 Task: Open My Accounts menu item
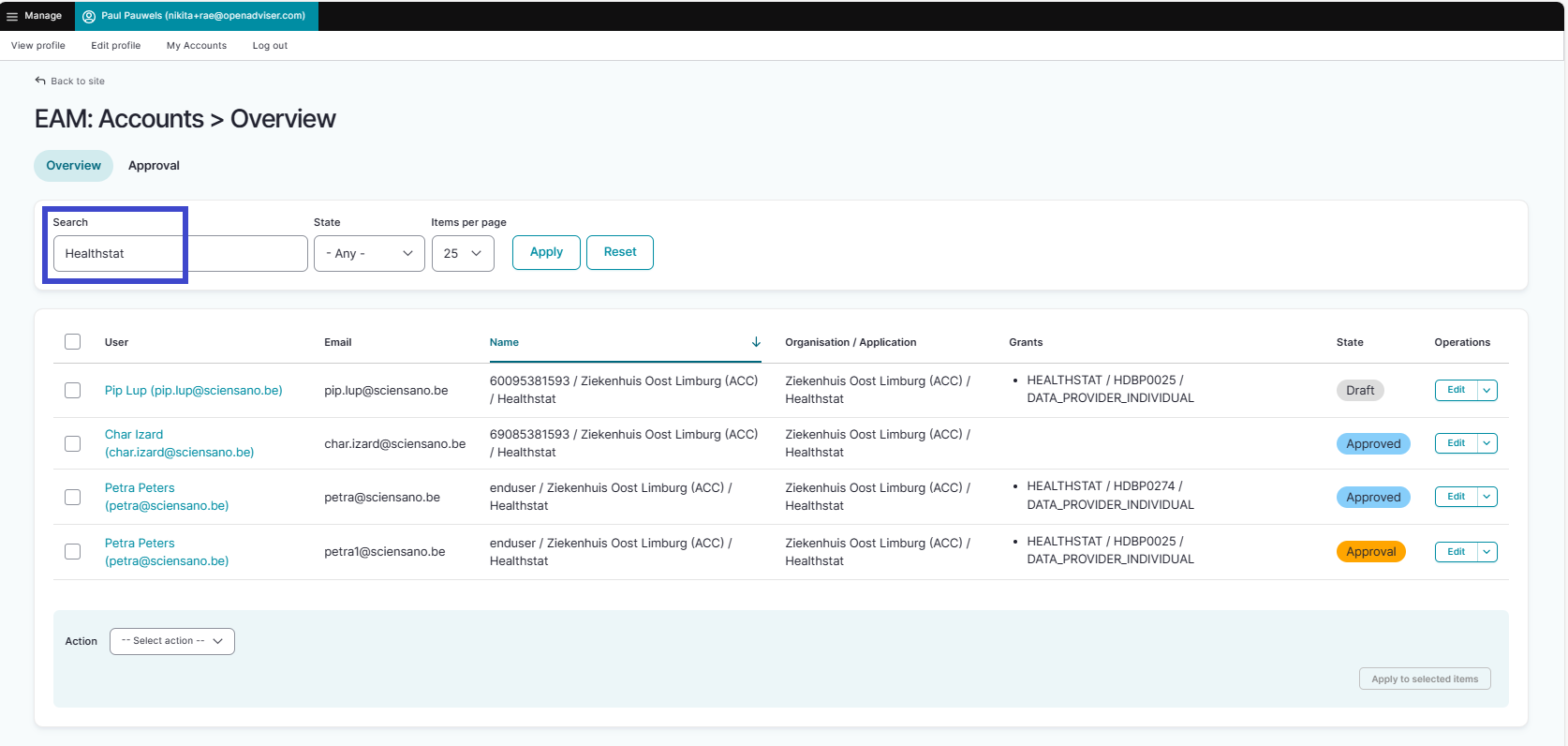[x=197, y=46]
